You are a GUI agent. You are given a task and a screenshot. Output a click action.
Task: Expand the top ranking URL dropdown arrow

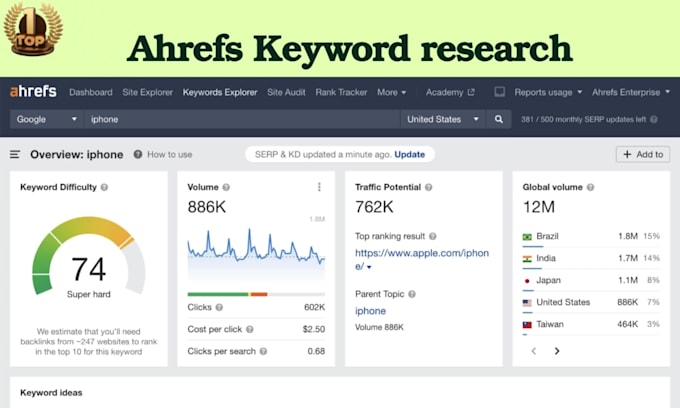click(x=369, y=267)
